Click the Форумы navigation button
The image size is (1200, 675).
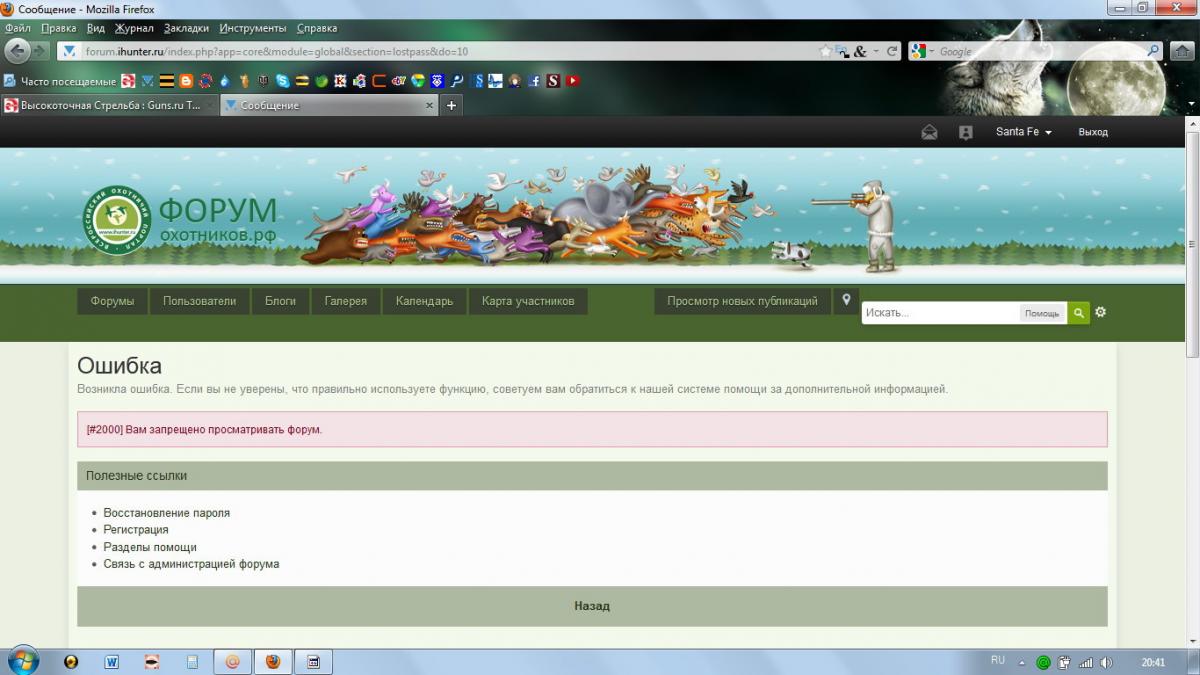(x=112, y=301)
